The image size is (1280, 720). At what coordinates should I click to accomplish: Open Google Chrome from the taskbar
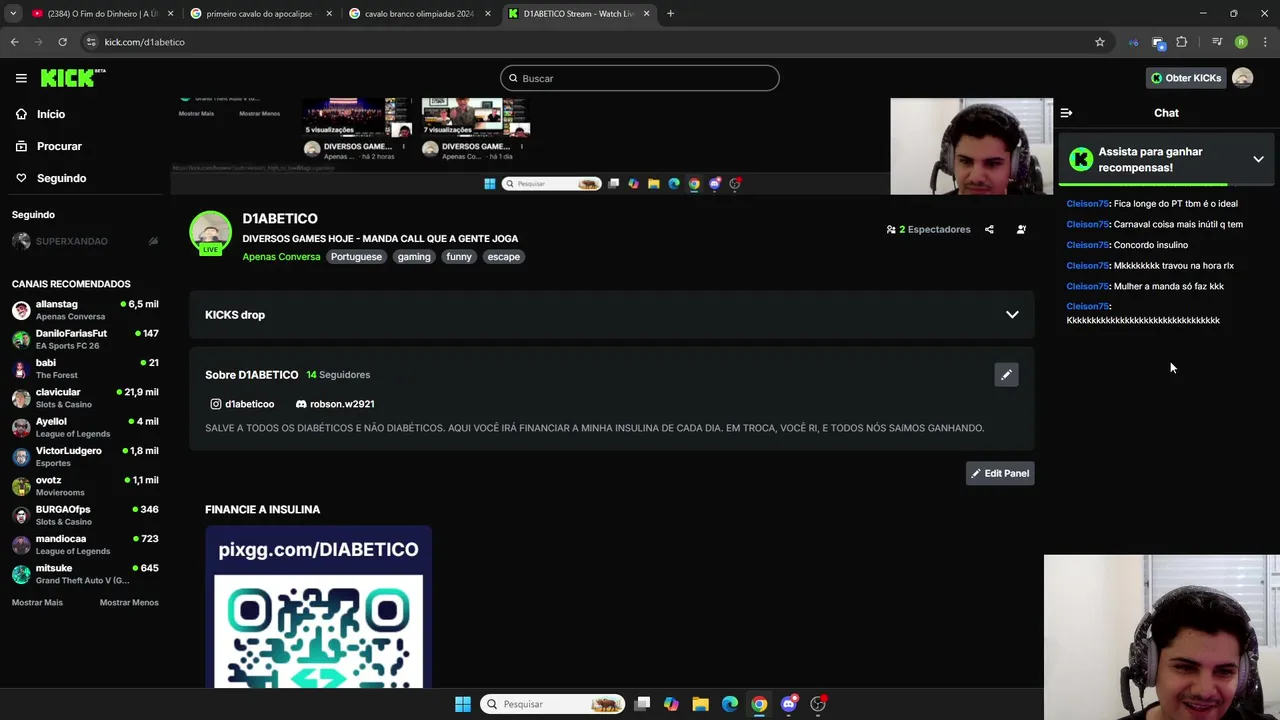tap(759, 704)
